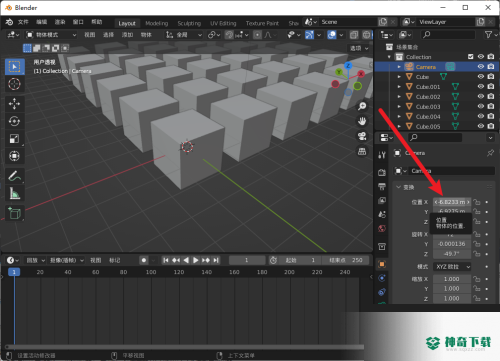Toggle the auto keying record button
This screenshot has height=361, width=500.
(144, 260)
